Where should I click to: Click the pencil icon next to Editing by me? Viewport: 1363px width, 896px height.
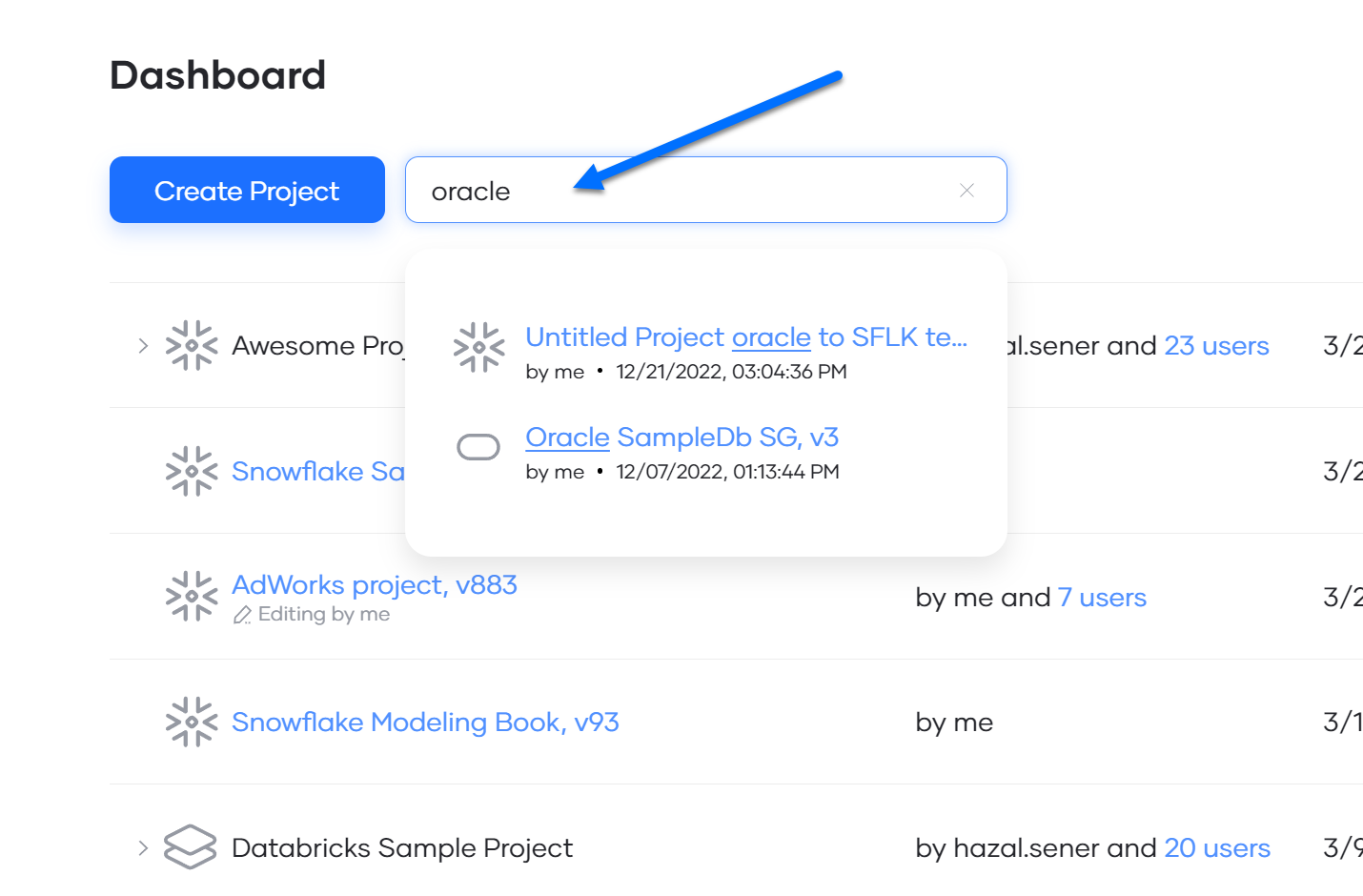[x=244, y=614]
